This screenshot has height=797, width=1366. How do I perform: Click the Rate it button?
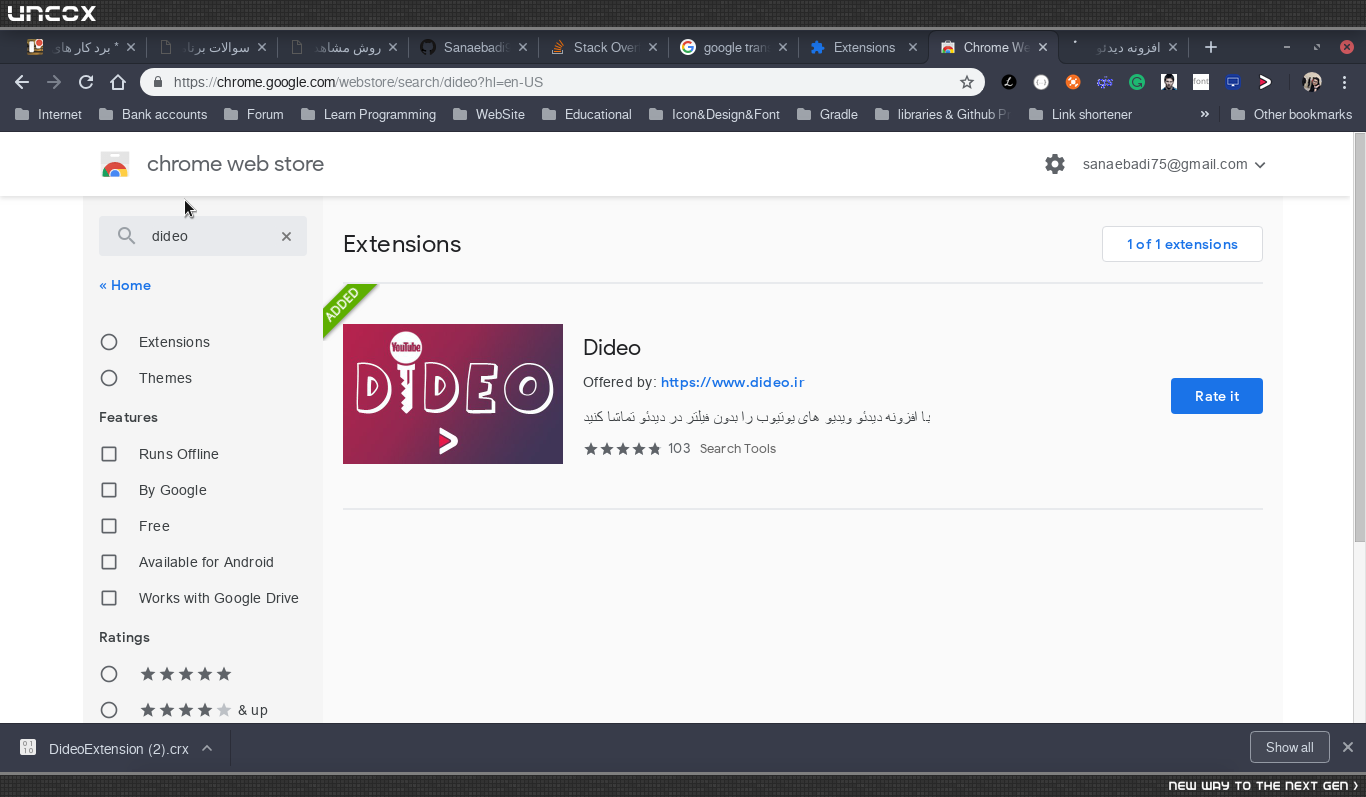[x=1217, y=396]
